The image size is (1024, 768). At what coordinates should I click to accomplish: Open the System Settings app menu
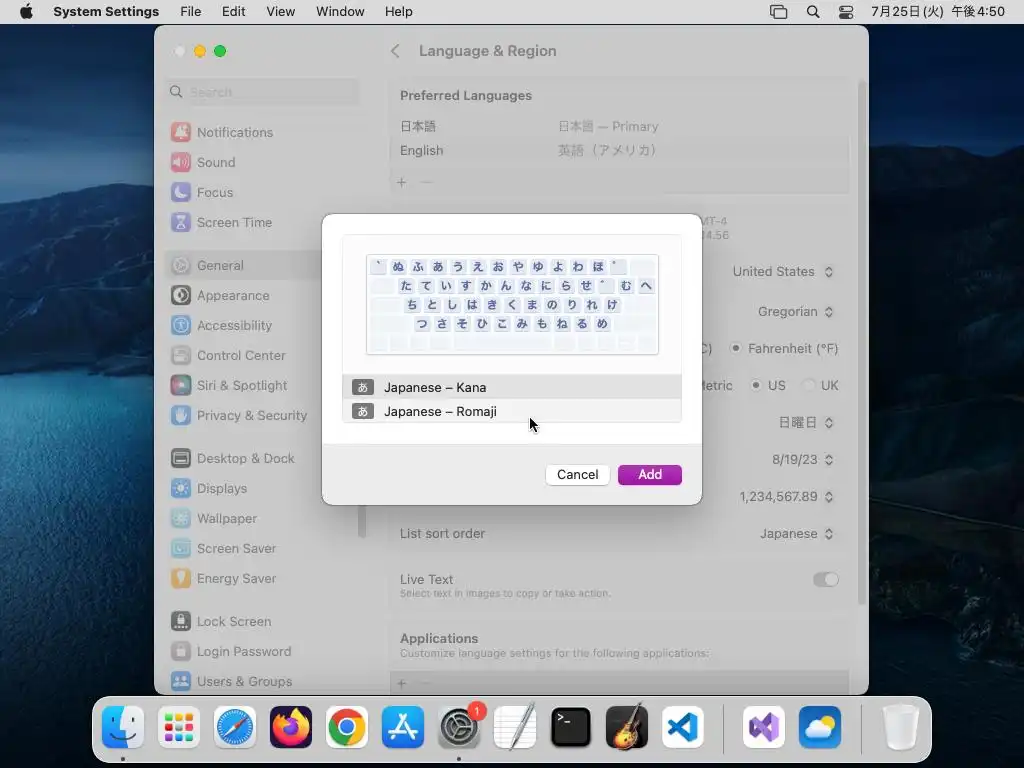pos(106,12)
